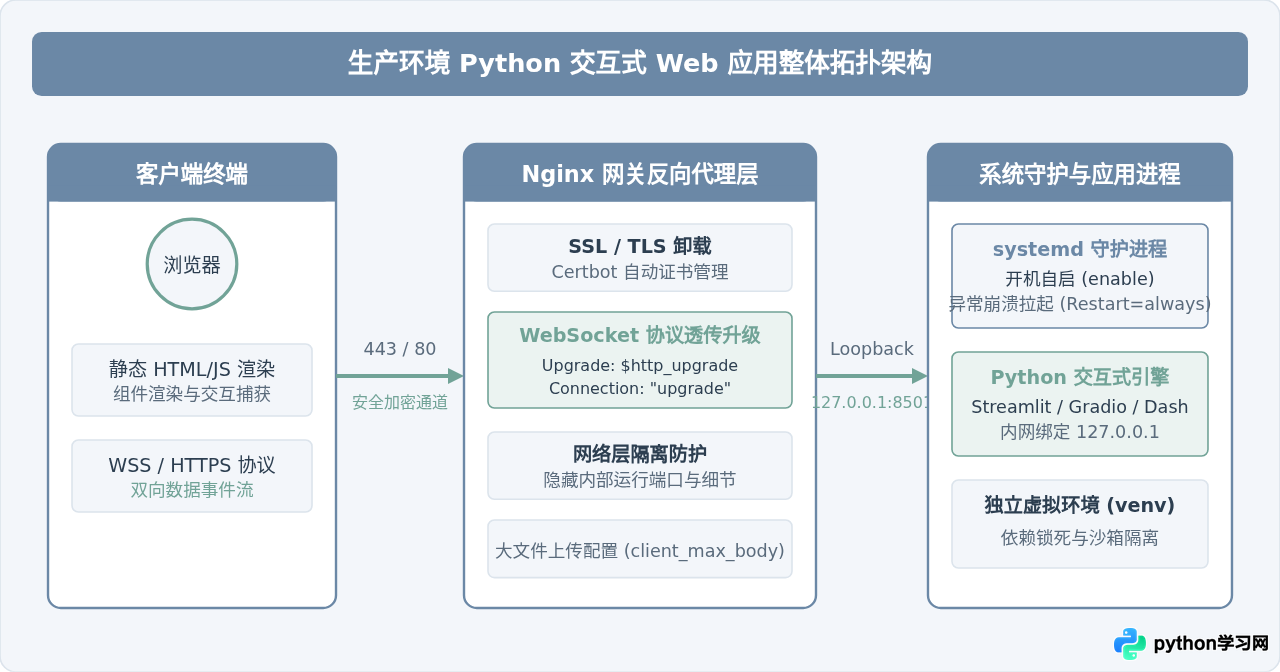Click the Loopback arrow label
This screenshot has width=1280, height=672.
point(872,349)
